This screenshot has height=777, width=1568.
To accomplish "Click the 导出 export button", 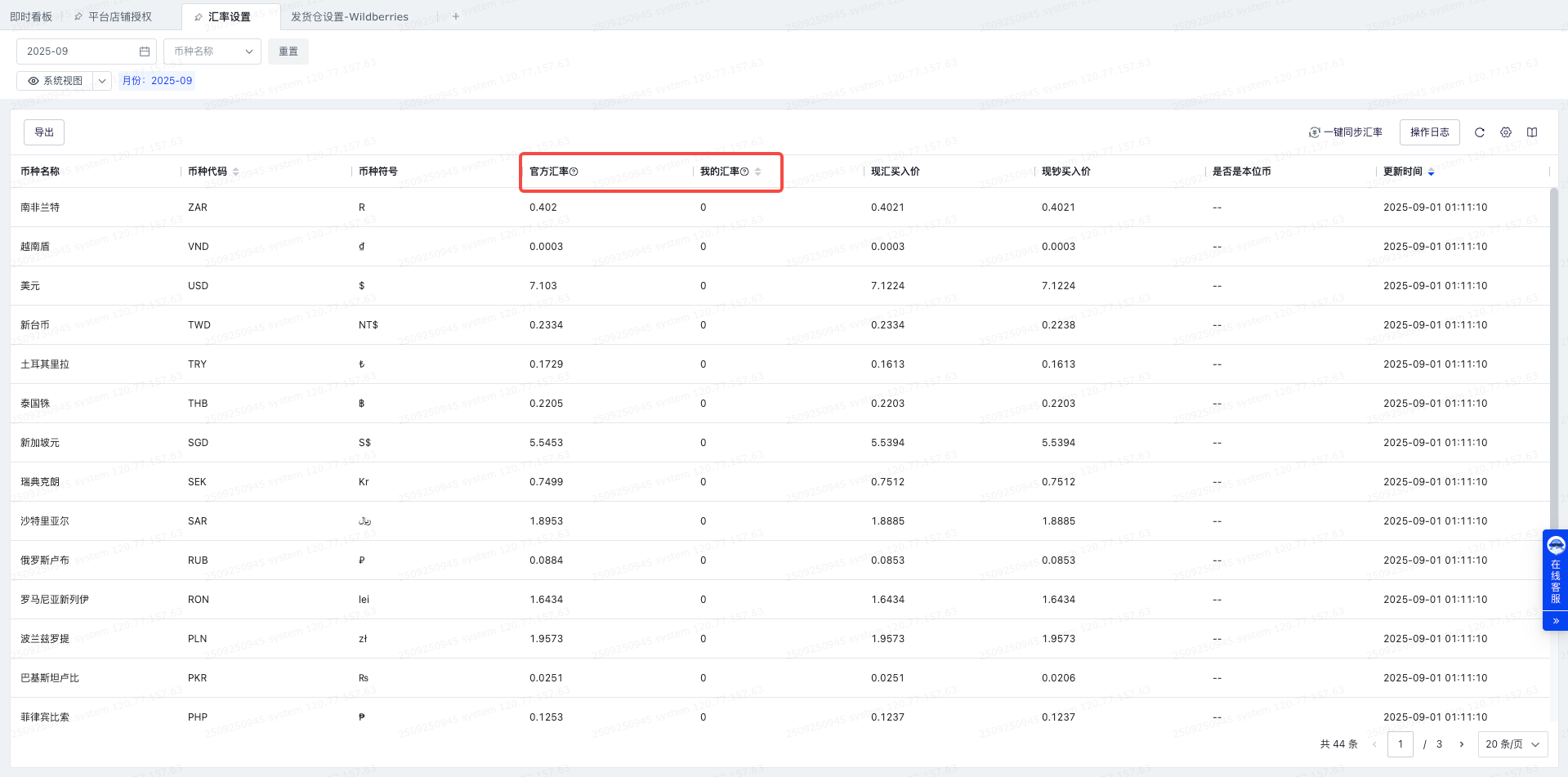I will point(44,132).
